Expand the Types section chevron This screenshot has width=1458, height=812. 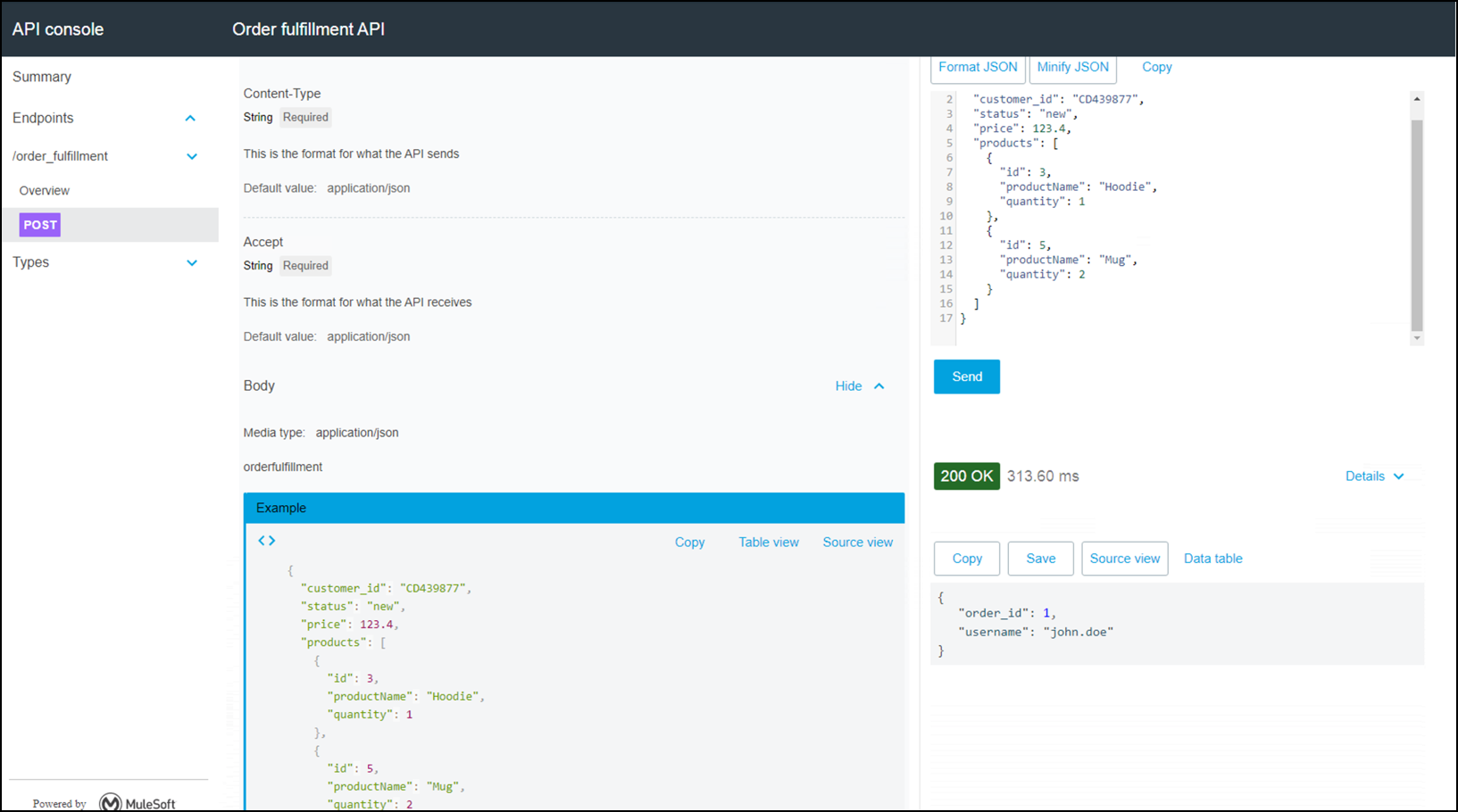(x=192, y=262)
